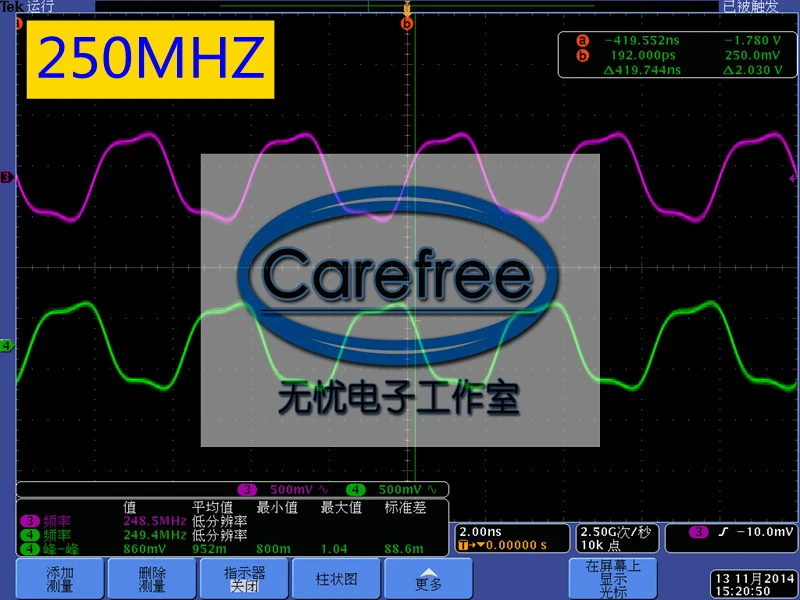Viewport: 800px width, 600px height.
Task: Click the Δ419.744ns delta time readout
Action: (642, 70)
